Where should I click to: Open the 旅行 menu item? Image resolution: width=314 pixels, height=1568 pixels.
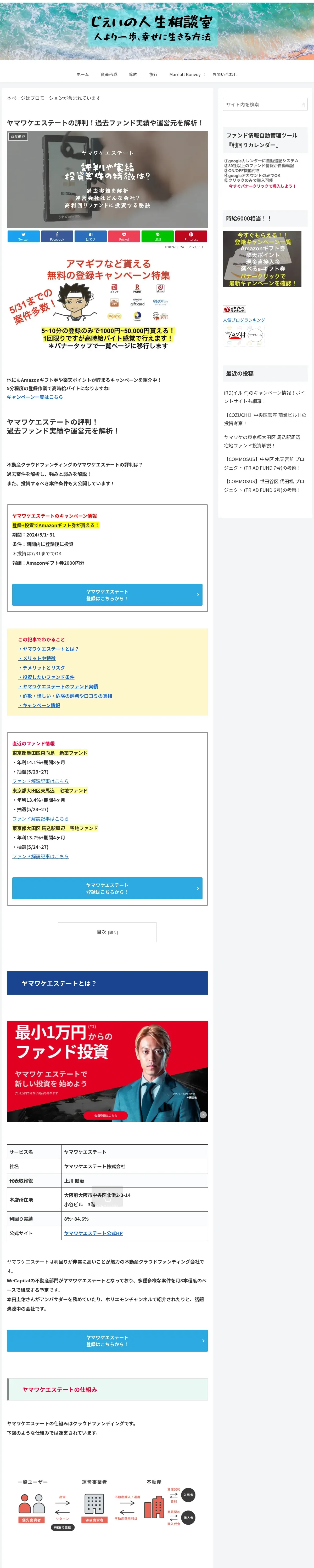[x=153, y=74]
